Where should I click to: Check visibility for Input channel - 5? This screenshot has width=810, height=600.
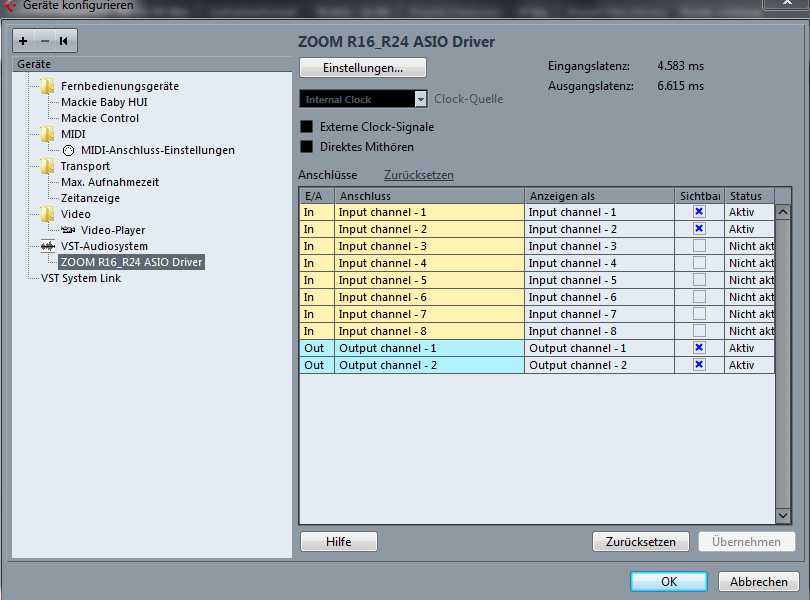[x=699, y=280]
